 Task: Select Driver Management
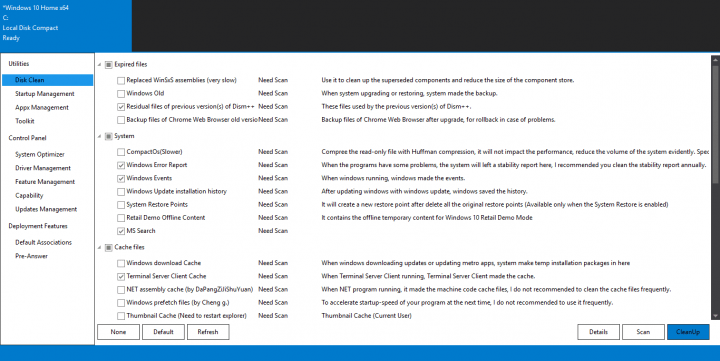click(43, 168)
